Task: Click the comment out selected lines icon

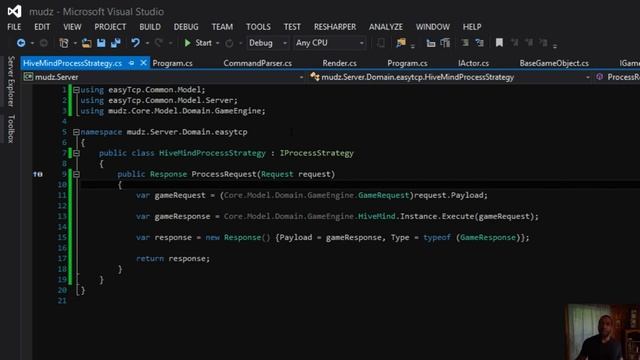Action: 464,43
